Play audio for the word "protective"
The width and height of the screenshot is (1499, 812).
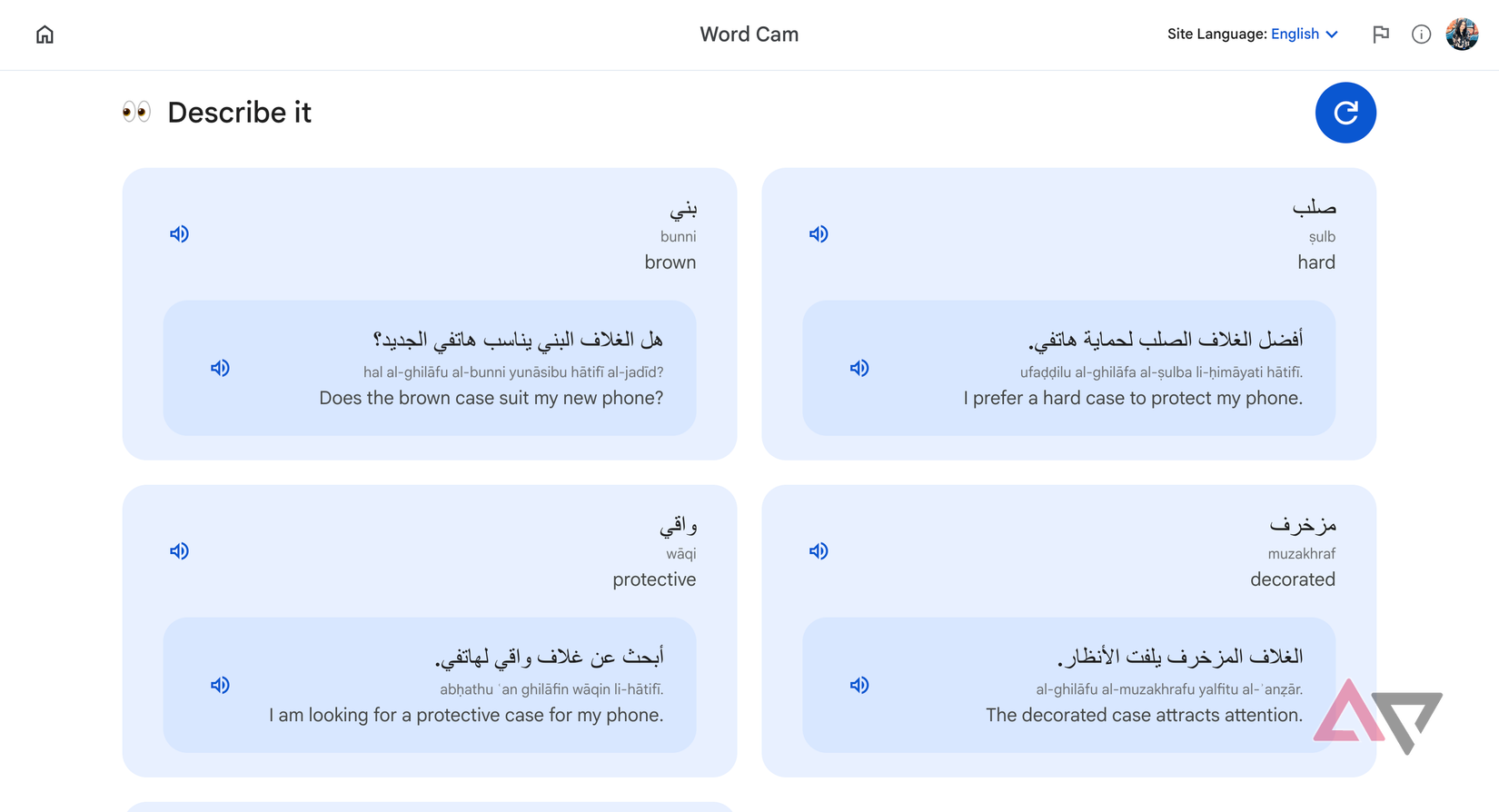pos(180,550)
